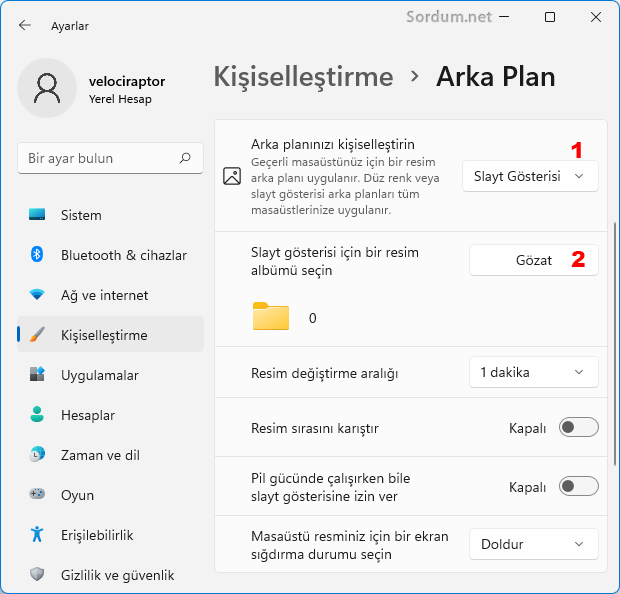Viewport: 620px width, 594px height.
Task: Select Kişiselleştirme in the sidebar
Action: coord(104,335)
